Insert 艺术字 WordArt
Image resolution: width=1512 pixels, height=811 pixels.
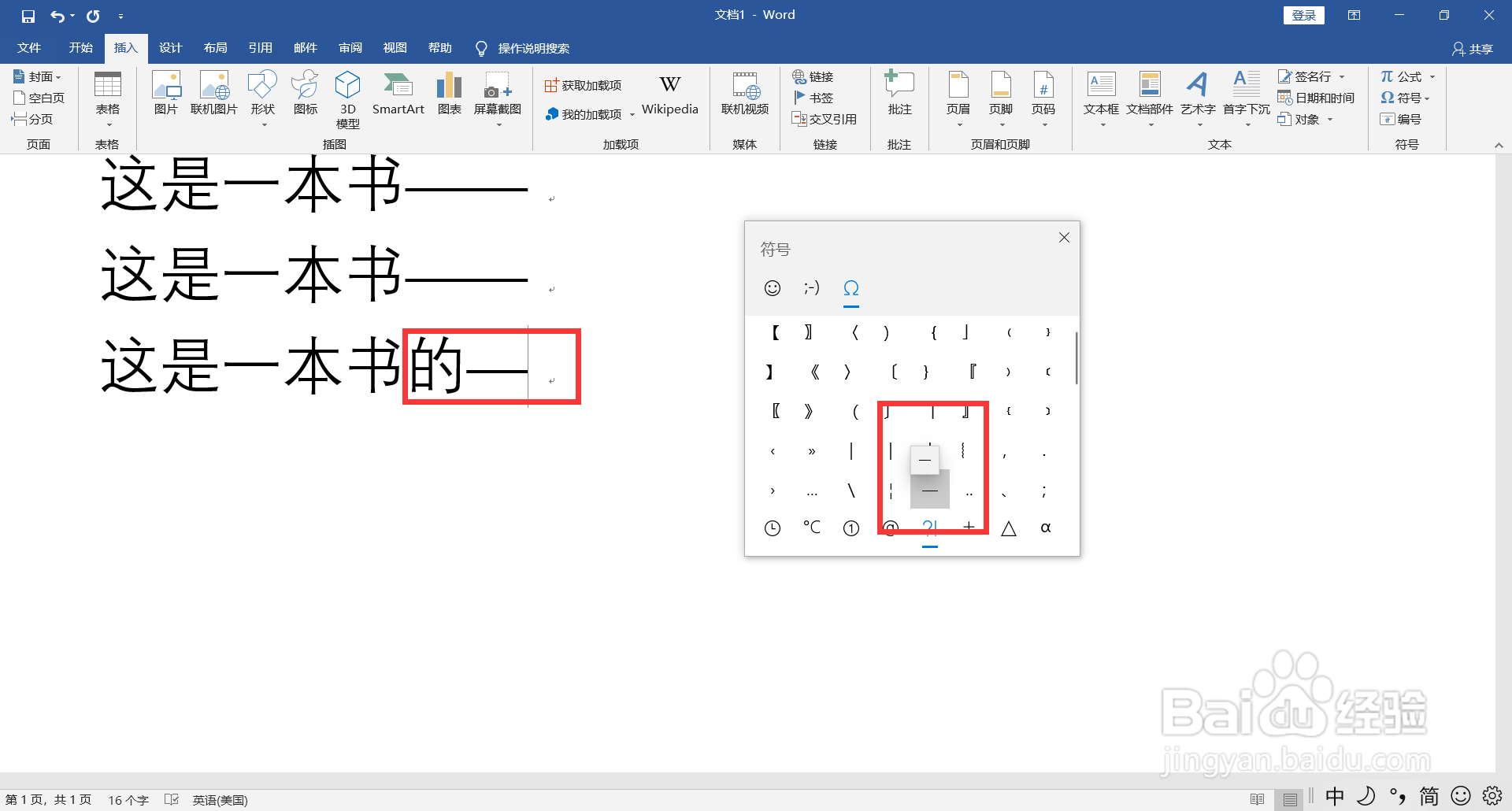(x=1198, y=100)
